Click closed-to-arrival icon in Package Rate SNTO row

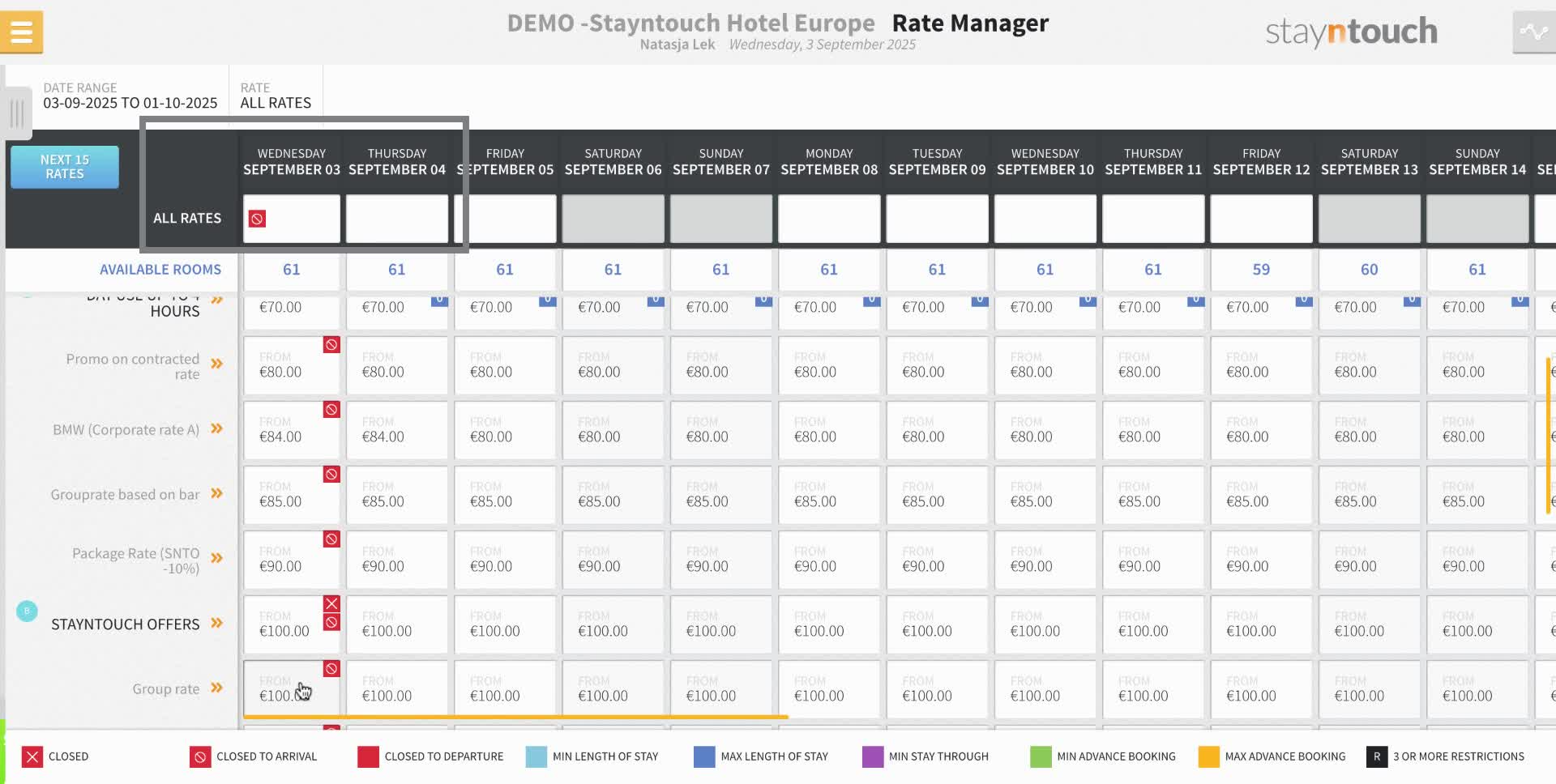pyautogui.click(x=331, y=539)
